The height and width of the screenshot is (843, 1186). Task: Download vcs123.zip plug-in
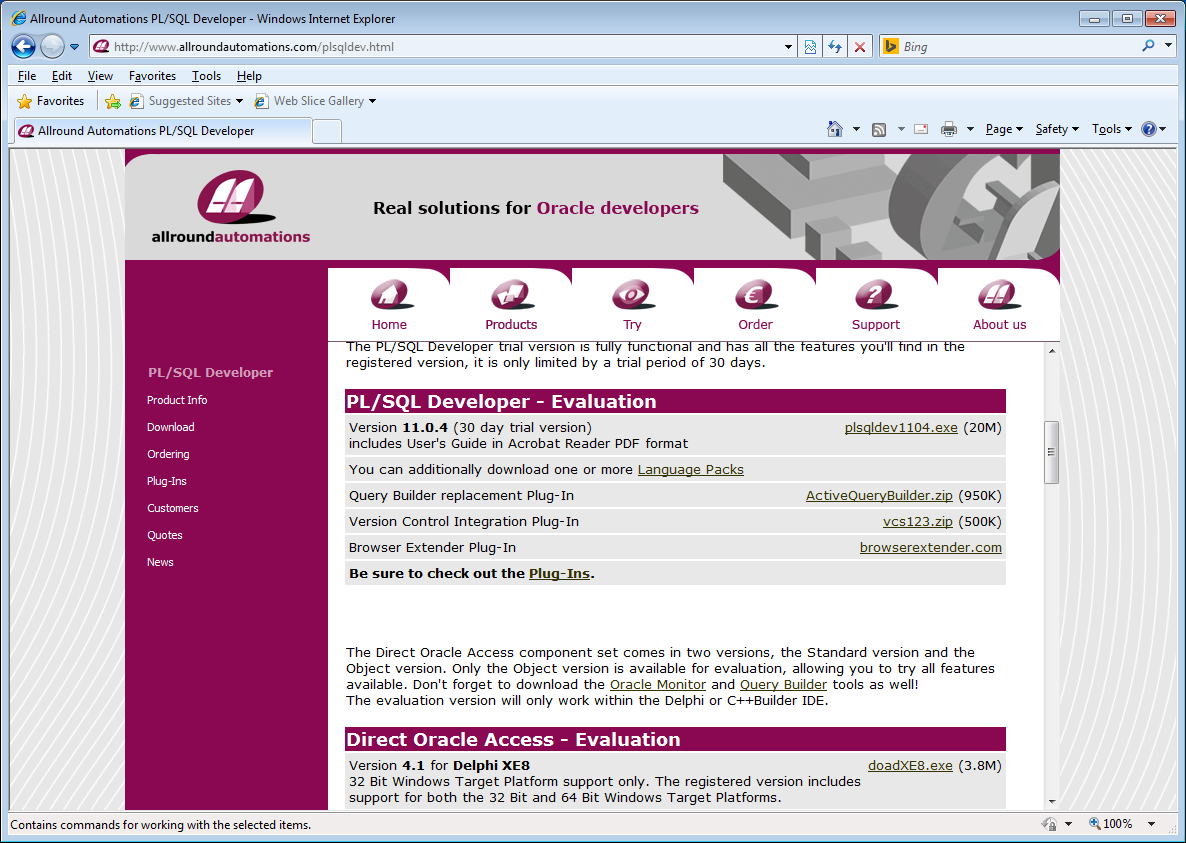[x=917, y=522]
